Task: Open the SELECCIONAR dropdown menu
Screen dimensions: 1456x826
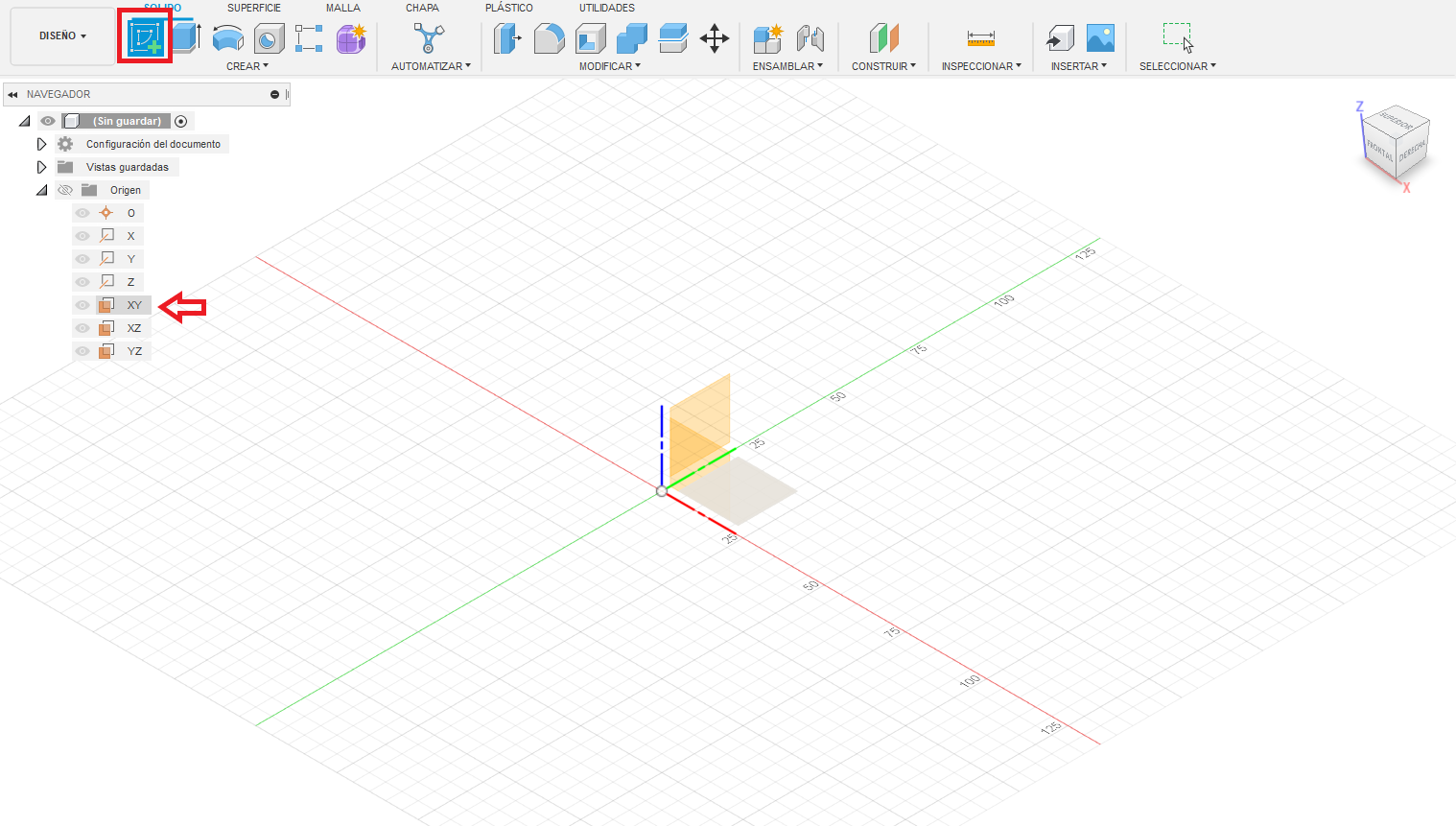Action: [1178, 66]
